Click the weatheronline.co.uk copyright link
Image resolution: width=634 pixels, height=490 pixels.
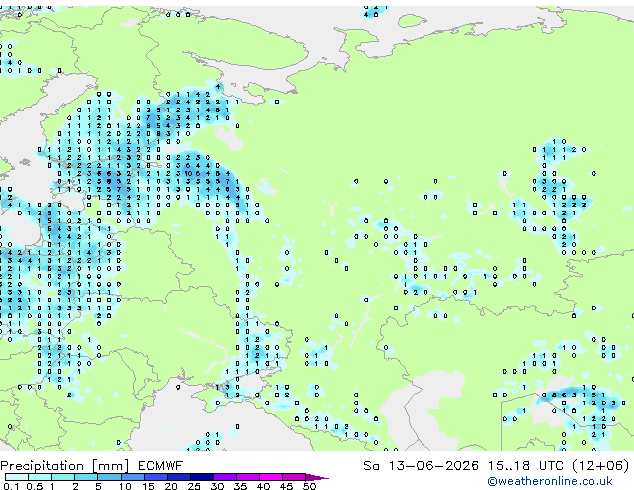pos(549,481)
